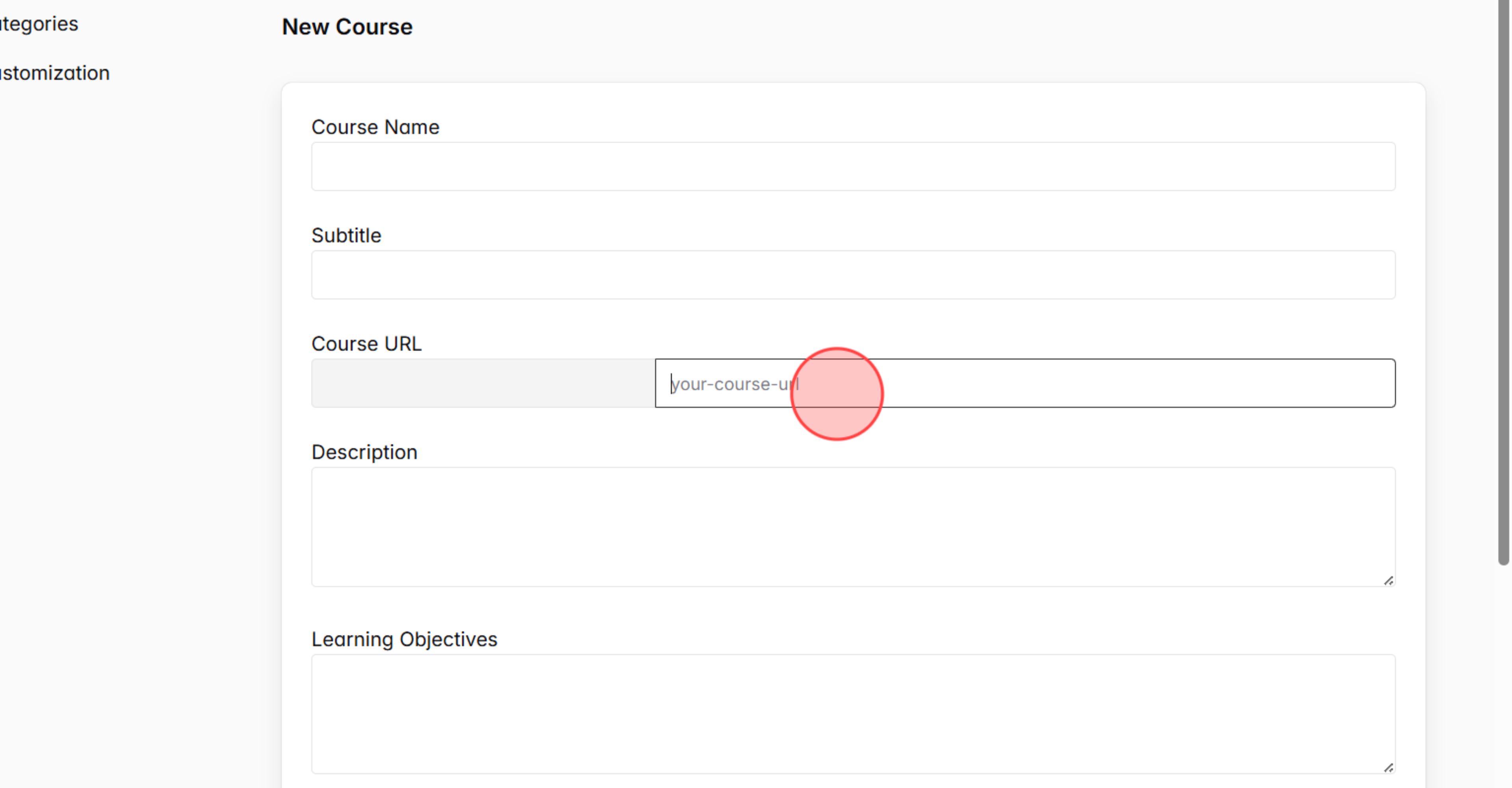Click the Description textarea resize grip

(x=1389, y=581)
